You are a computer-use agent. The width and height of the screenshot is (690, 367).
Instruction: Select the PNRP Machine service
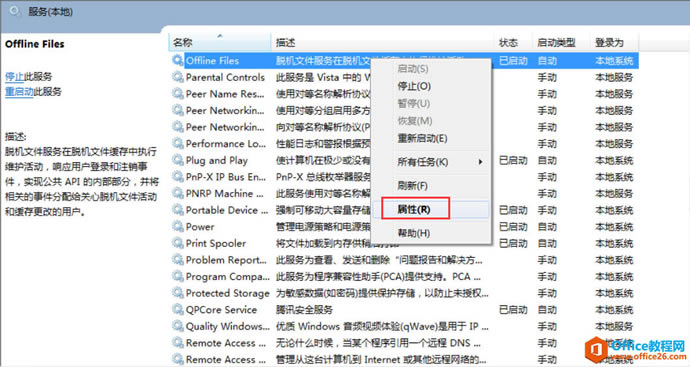[x=224, y=193]
